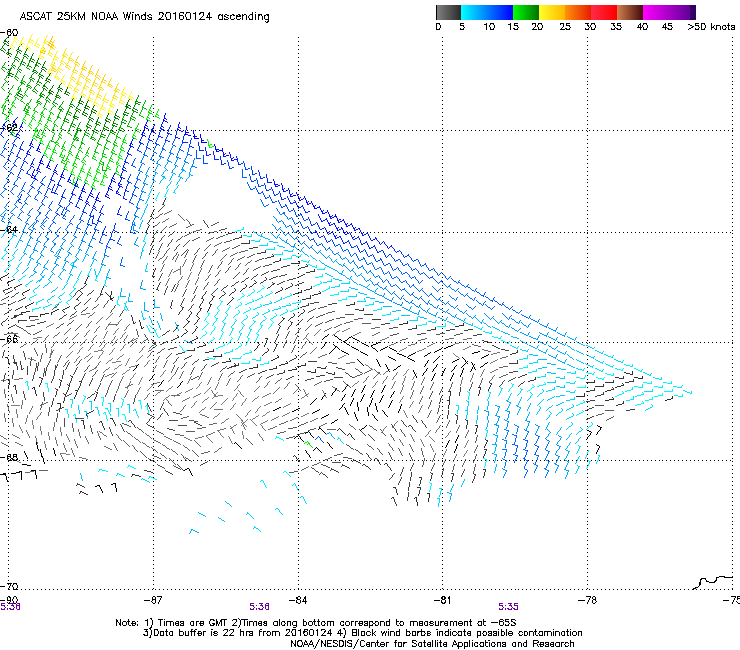Viewport: 740px width, 650px height.
Task: Click the '-68' latitude axis label
Action: point(9,457)
